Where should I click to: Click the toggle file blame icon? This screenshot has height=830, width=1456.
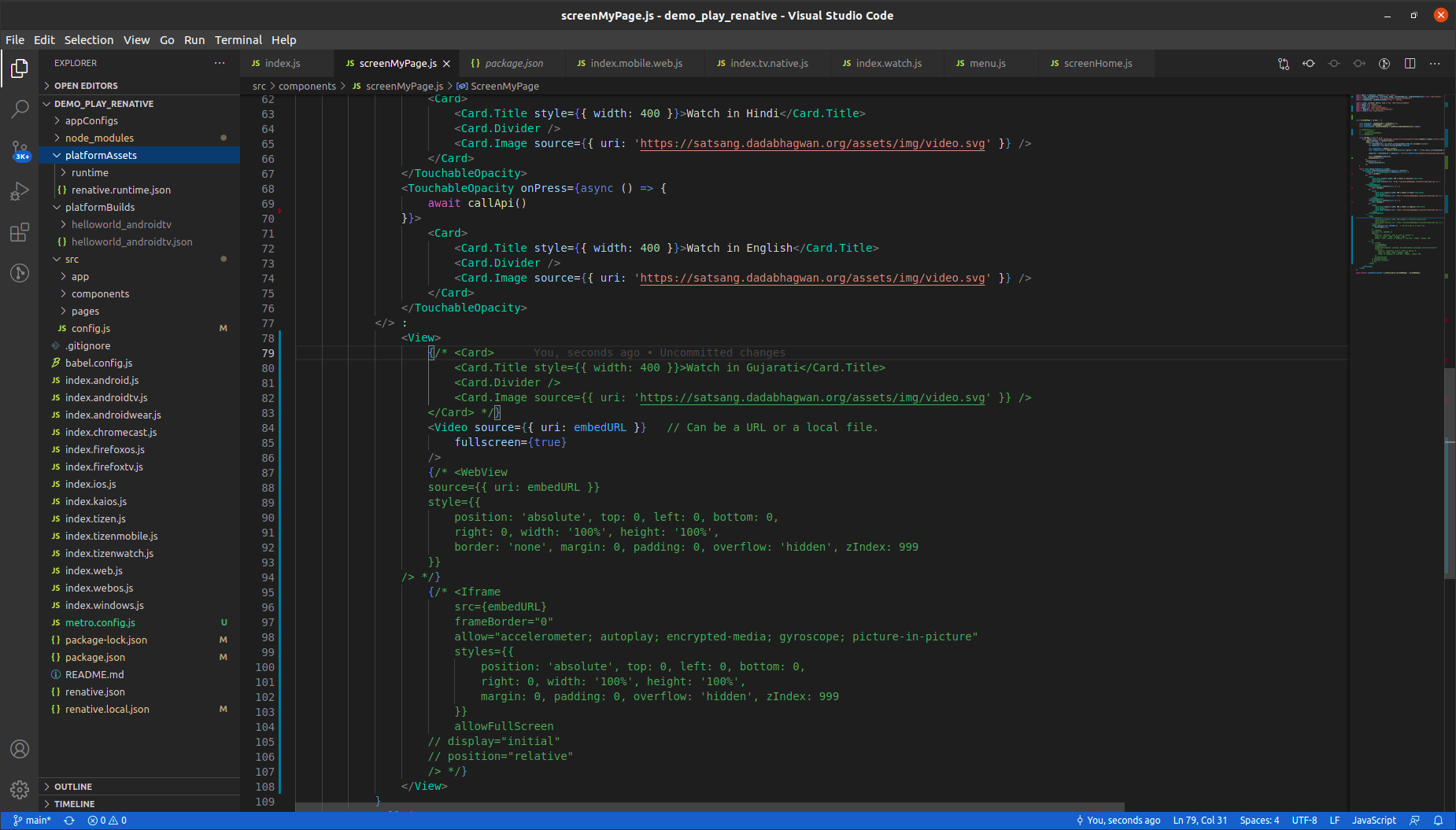pyautogui.click(x=1384, y=64)
